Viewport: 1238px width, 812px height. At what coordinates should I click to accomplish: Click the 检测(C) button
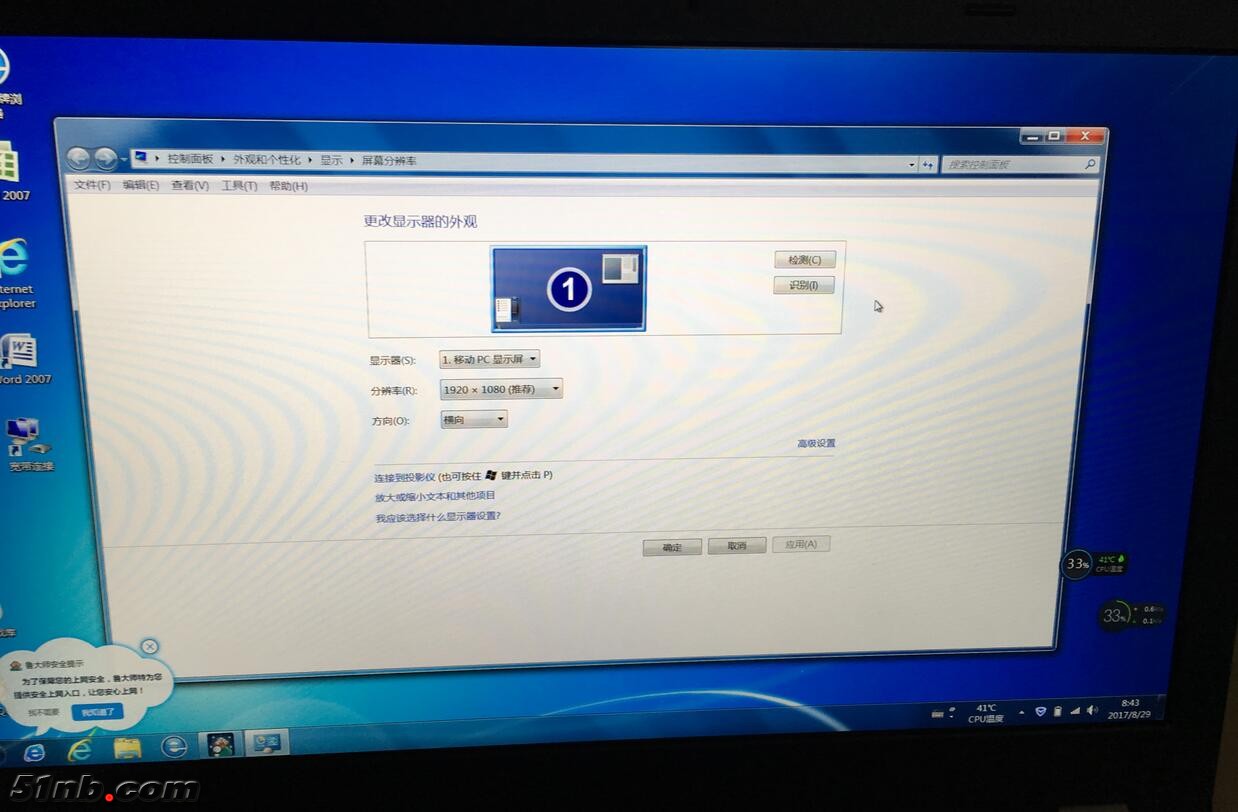point(804,260)
